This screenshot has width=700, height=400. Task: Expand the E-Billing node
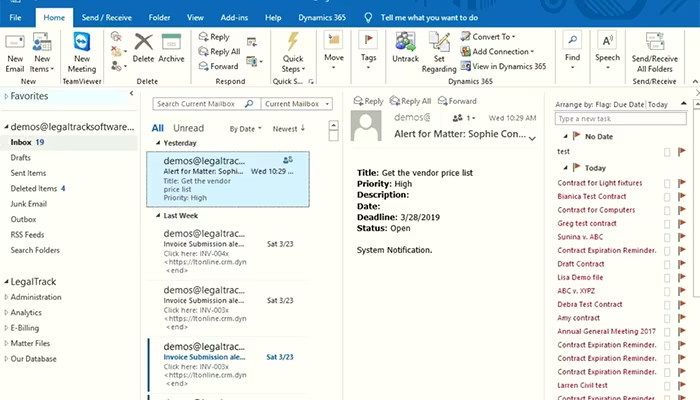pos(6,328)
